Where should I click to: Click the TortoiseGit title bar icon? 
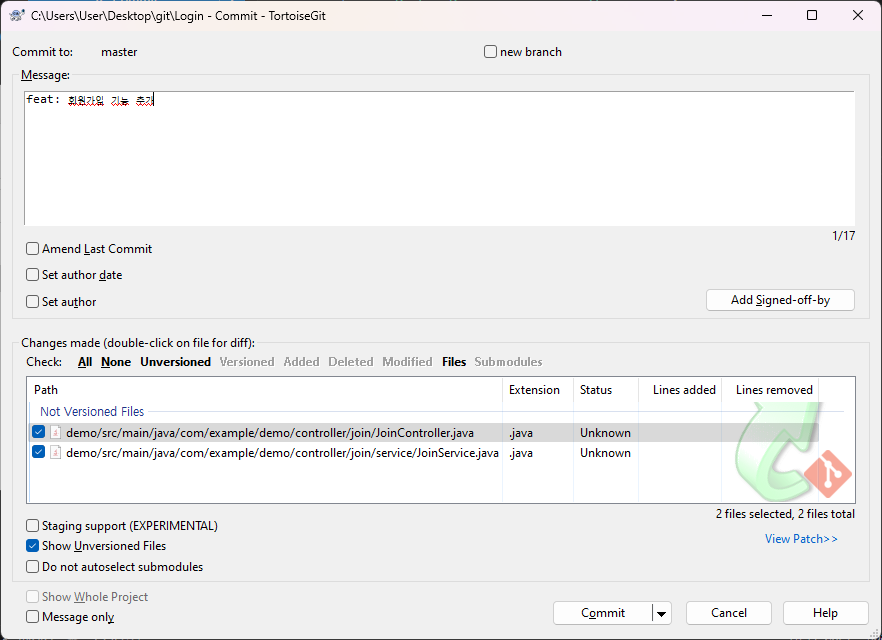(17, 15)
